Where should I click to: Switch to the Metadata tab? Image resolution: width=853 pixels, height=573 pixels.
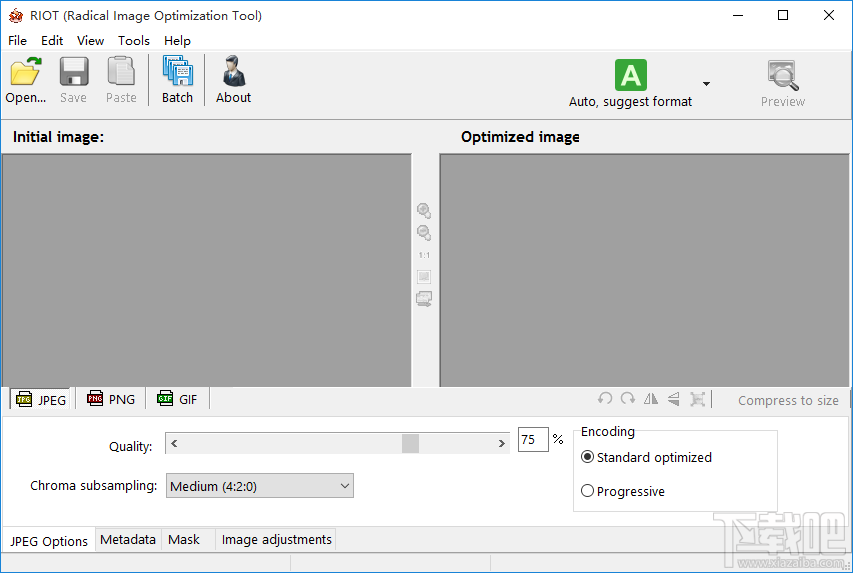coord(128,540)
